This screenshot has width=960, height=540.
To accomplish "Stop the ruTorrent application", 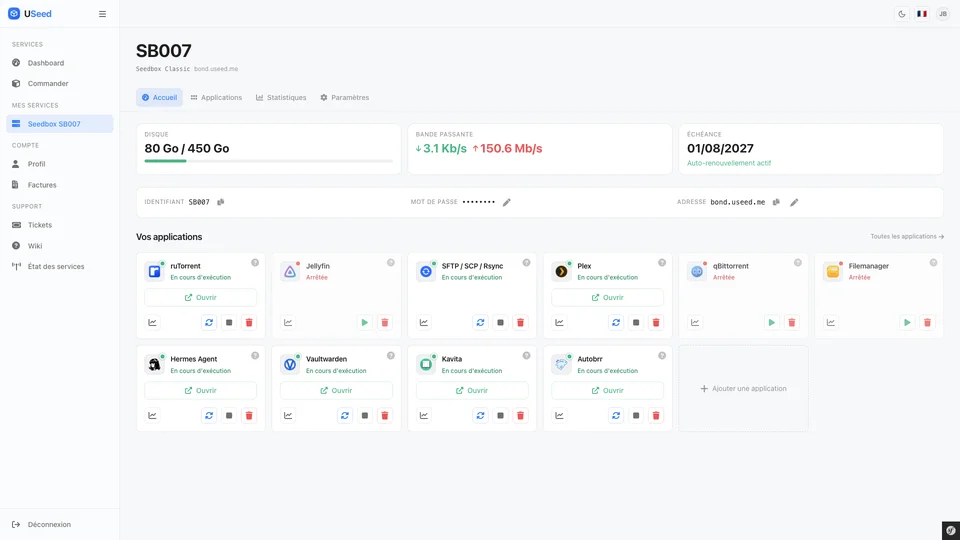I will [x=229, y=323].
